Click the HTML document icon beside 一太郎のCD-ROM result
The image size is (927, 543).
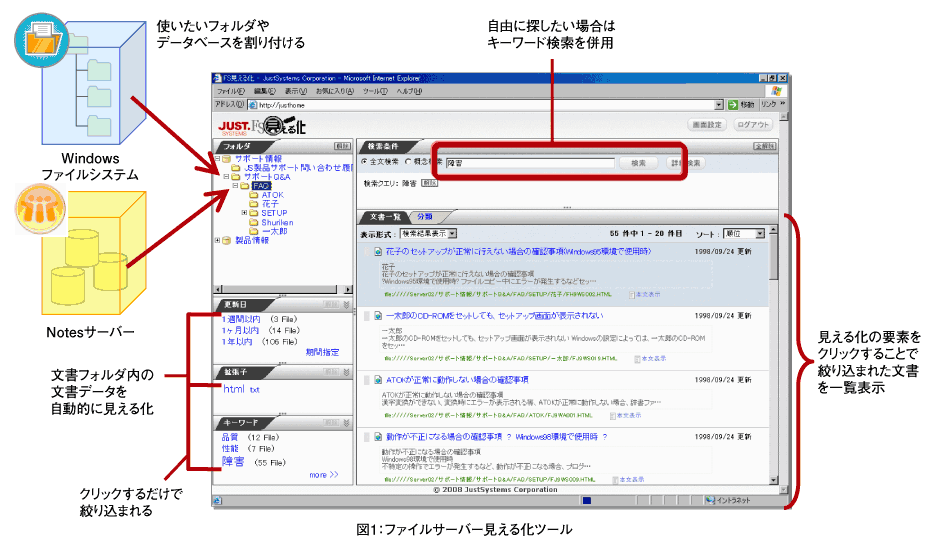click(x=377, y=316)
